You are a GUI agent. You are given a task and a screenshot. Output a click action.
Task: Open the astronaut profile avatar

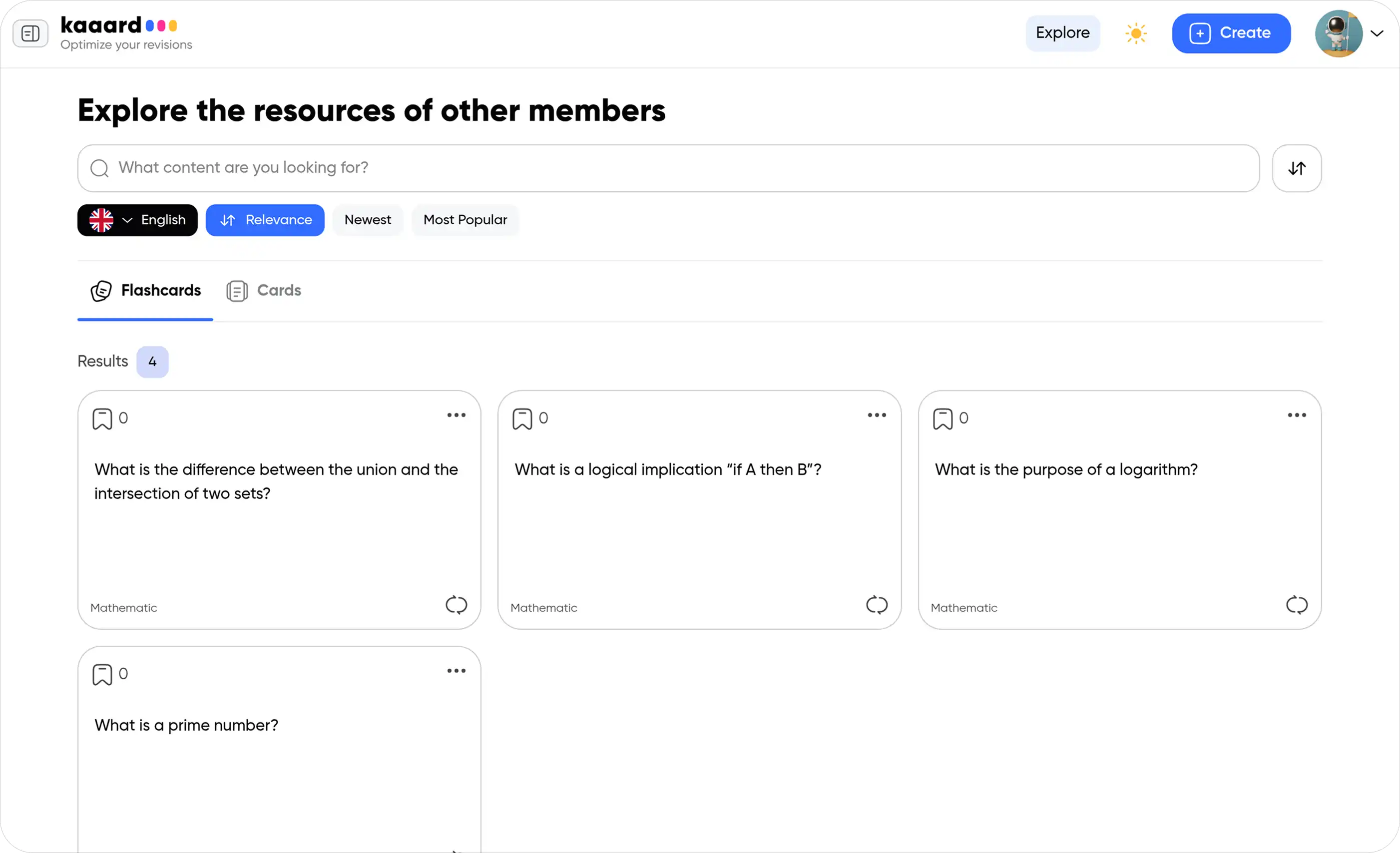point(1339,33)
